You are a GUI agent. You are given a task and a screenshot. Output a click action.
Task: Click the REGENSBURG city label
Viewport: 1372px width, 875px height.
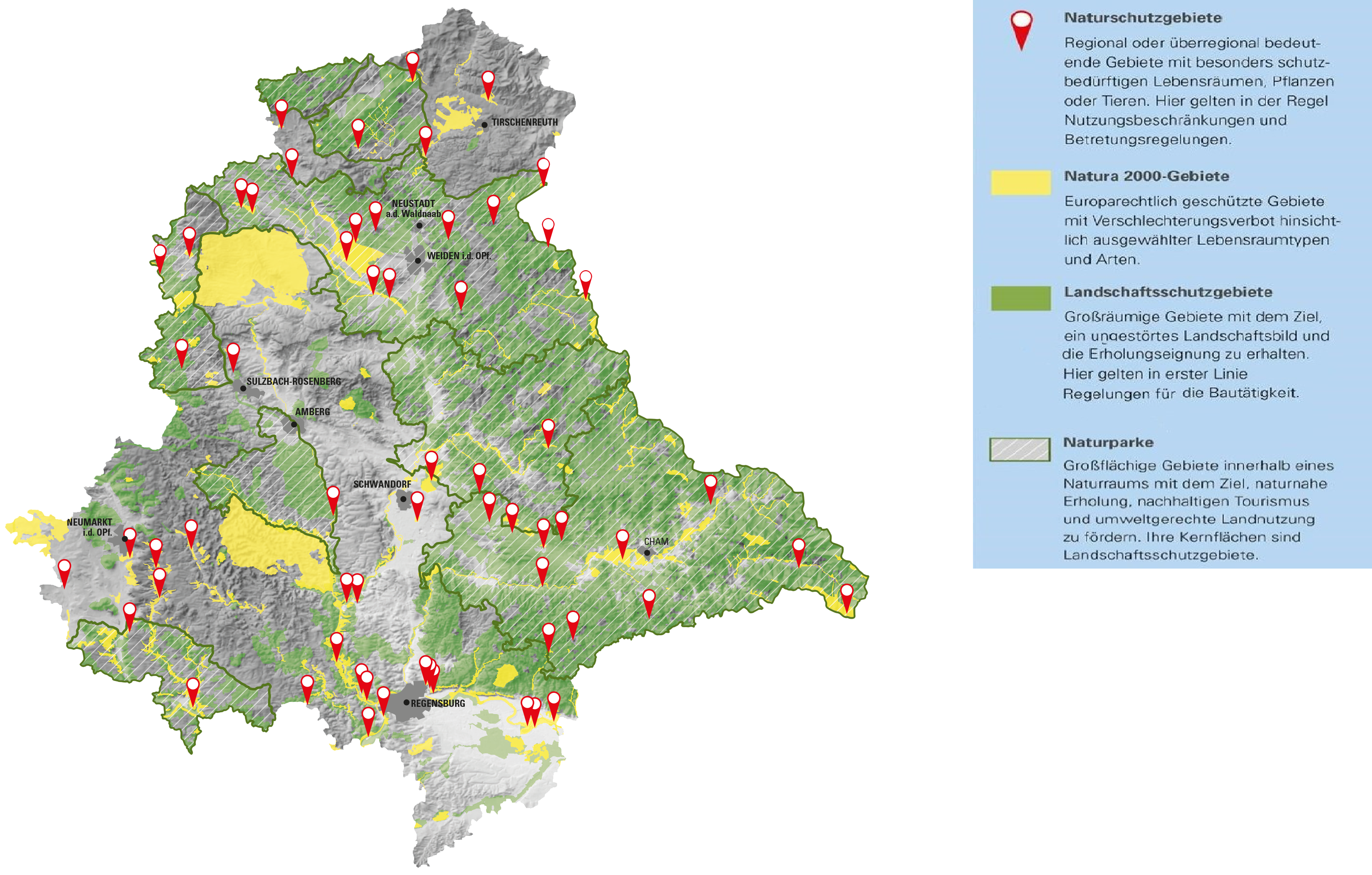pos(437,703)
